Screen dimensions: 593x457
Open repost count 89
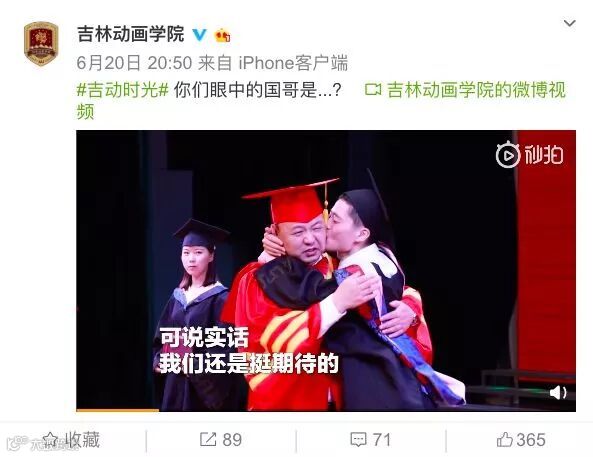coord(232,440)
